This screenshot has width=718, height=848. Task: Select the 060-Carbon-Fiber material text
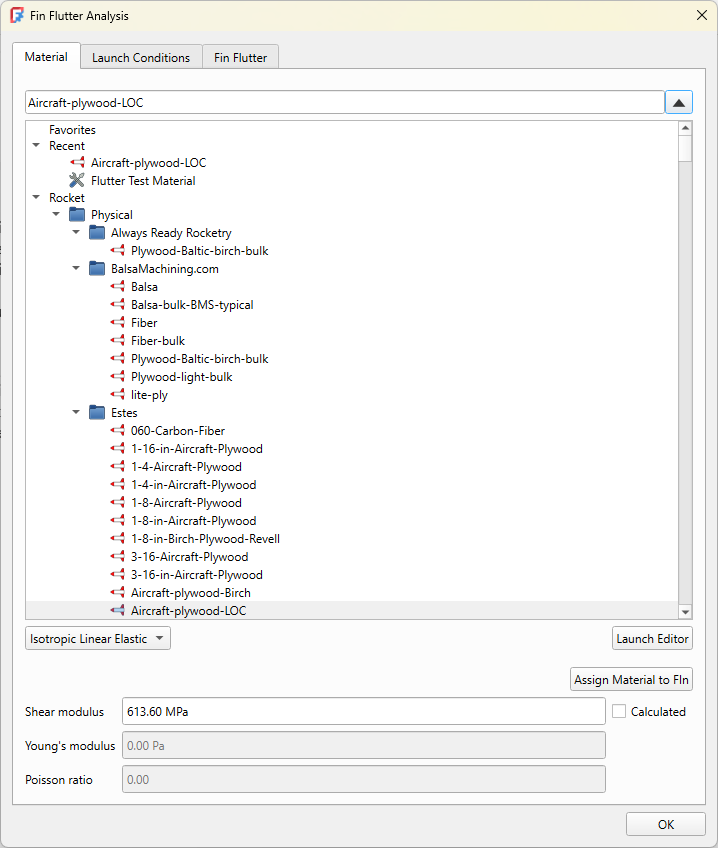[x=178, y=430]
